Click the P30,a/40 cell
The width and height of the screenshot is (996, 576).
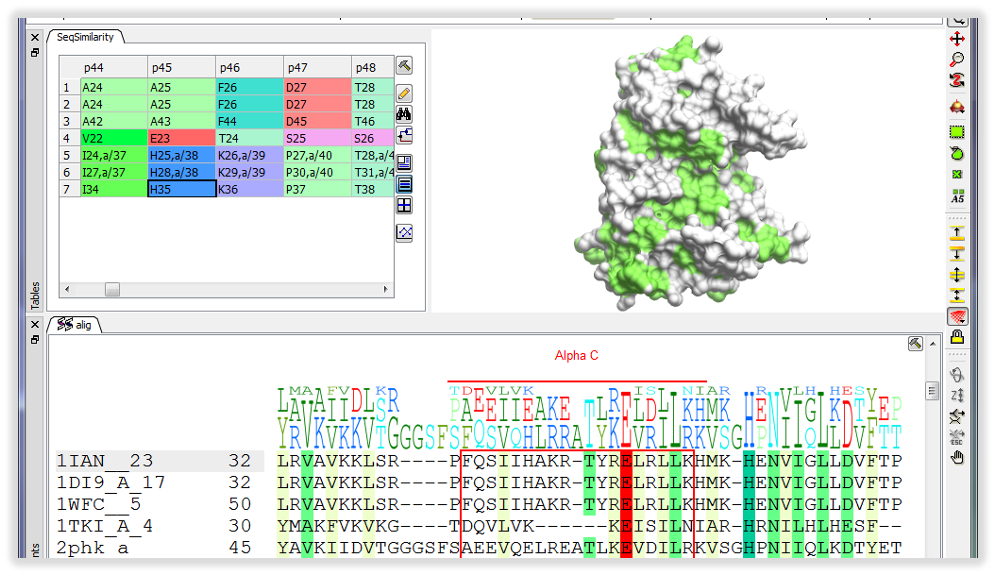coord(318,172)
